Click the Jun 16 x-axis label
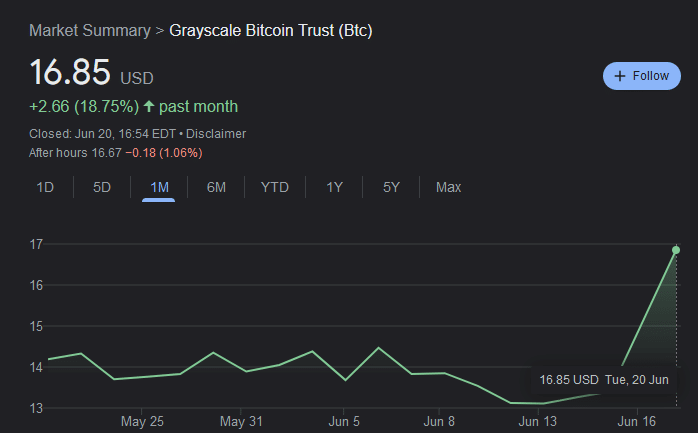The height and width of the screenshot is (433, 698). [x=637, y=421]
